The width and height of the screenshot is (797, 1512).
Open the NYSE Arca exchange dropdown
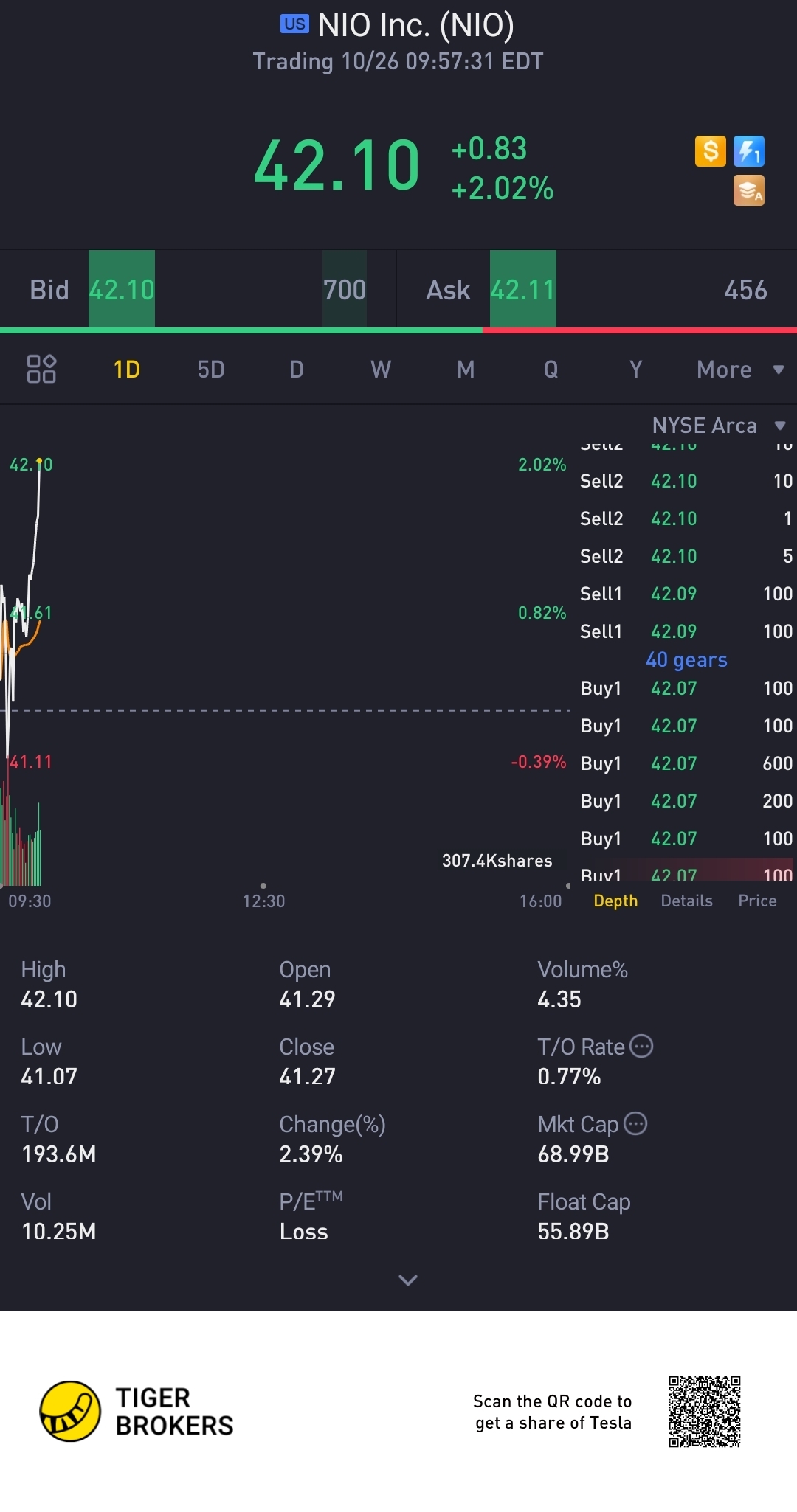pyautogui.click(x=719, y=426)
